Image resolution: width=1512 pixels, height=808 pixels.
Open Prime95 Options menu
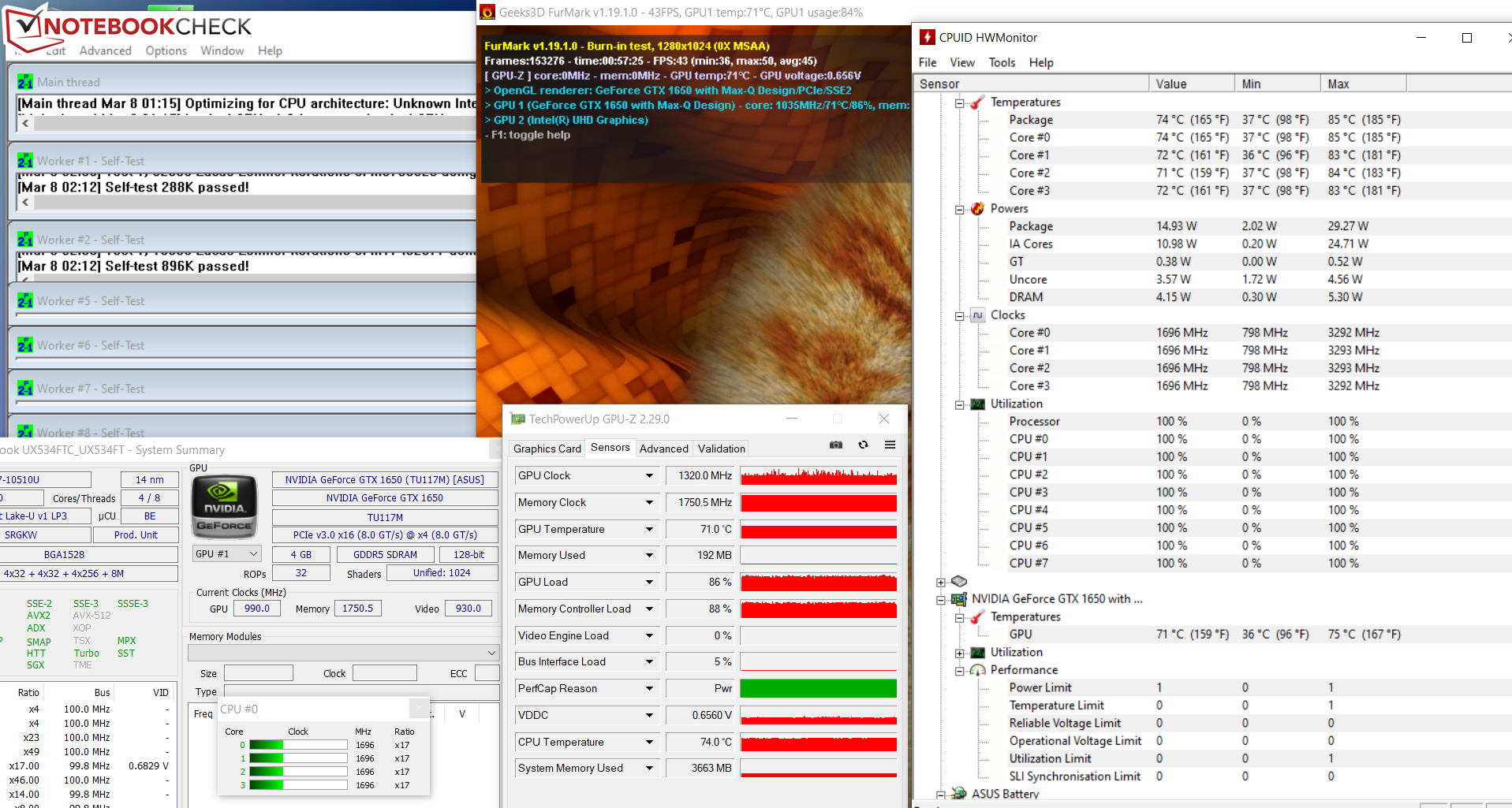click(x=166, y=50)
